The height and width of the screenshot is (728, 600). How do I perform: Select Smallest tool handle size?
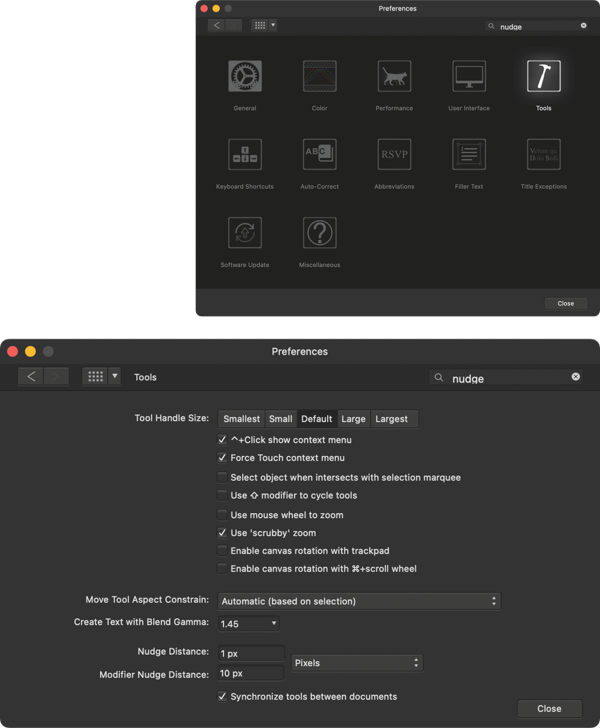pyautogui.click(x=241, y=419)
